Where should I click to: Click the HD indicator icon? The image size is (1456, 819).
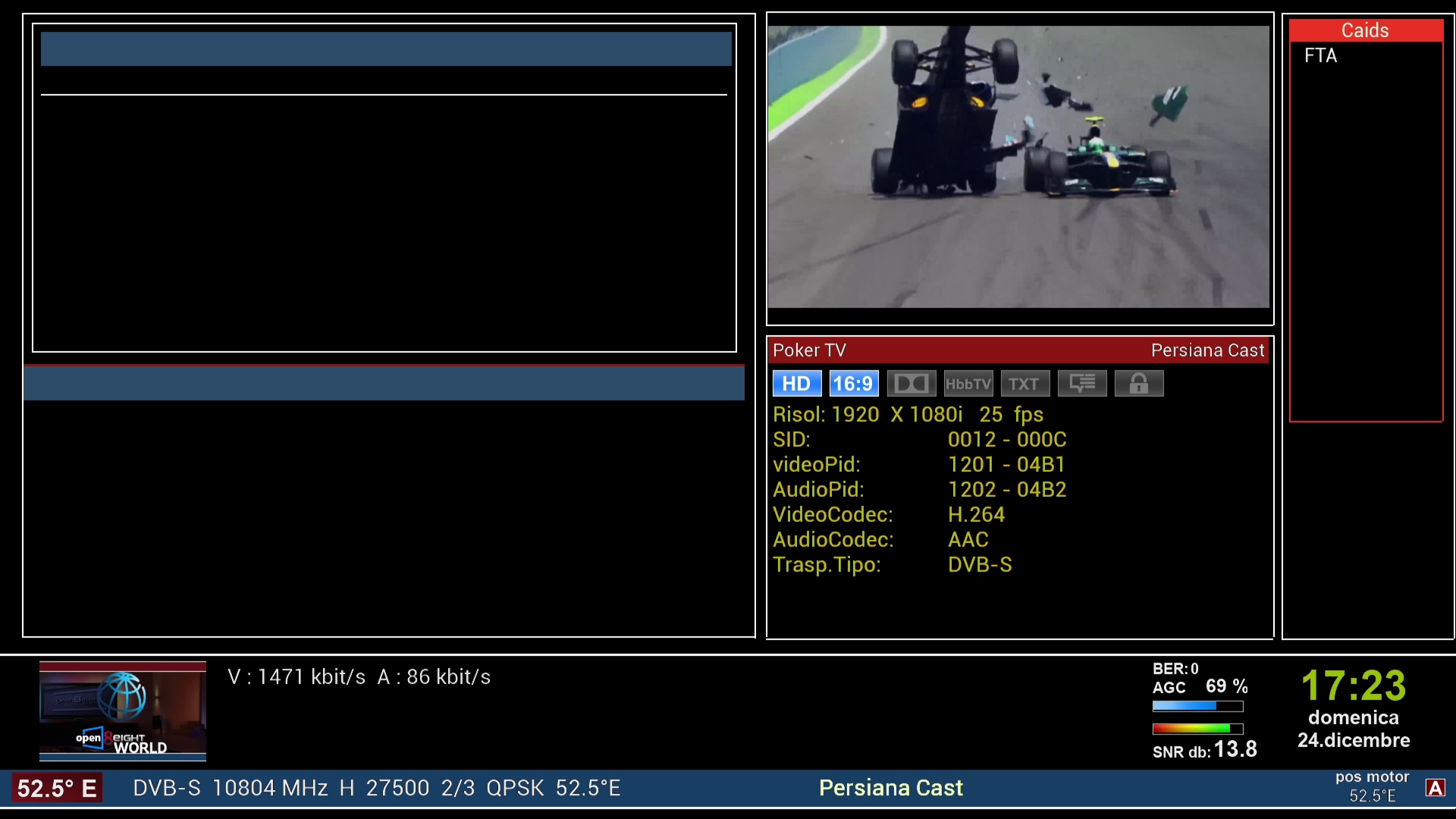pyautogui.click(x=796, y=384)
